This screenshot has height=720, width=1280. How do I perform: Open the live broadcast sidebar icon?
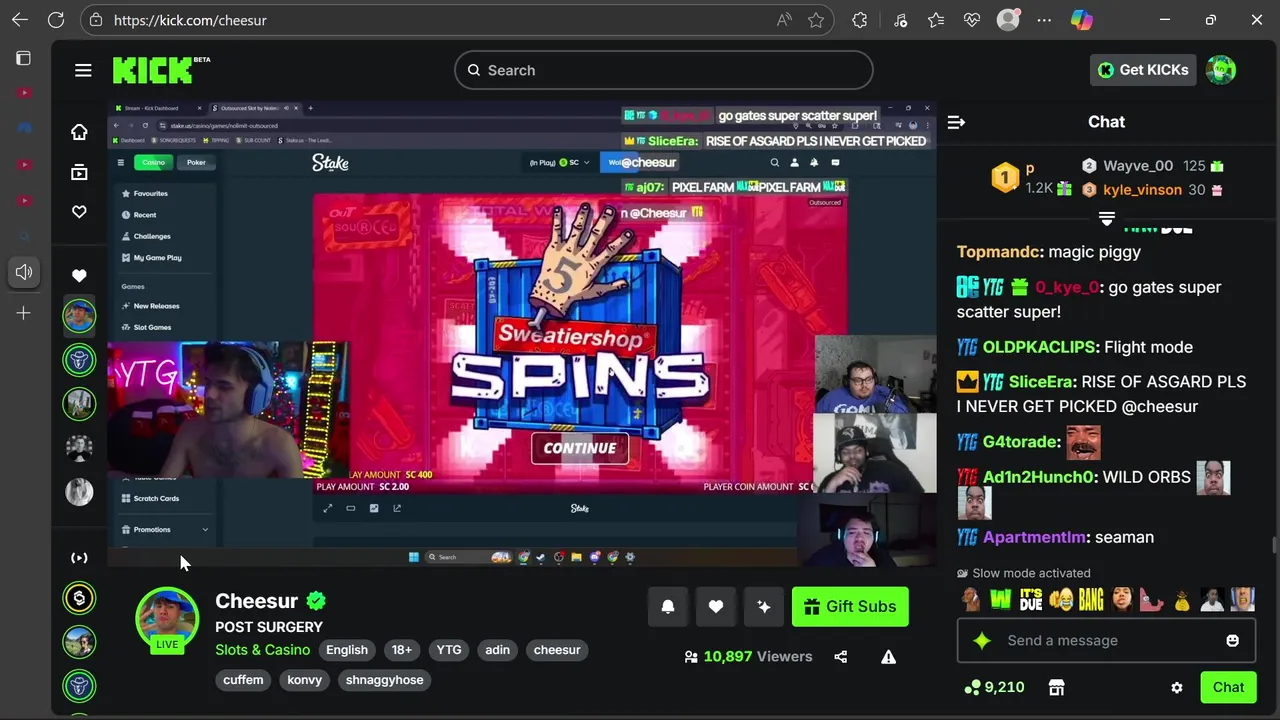(79, 558)
